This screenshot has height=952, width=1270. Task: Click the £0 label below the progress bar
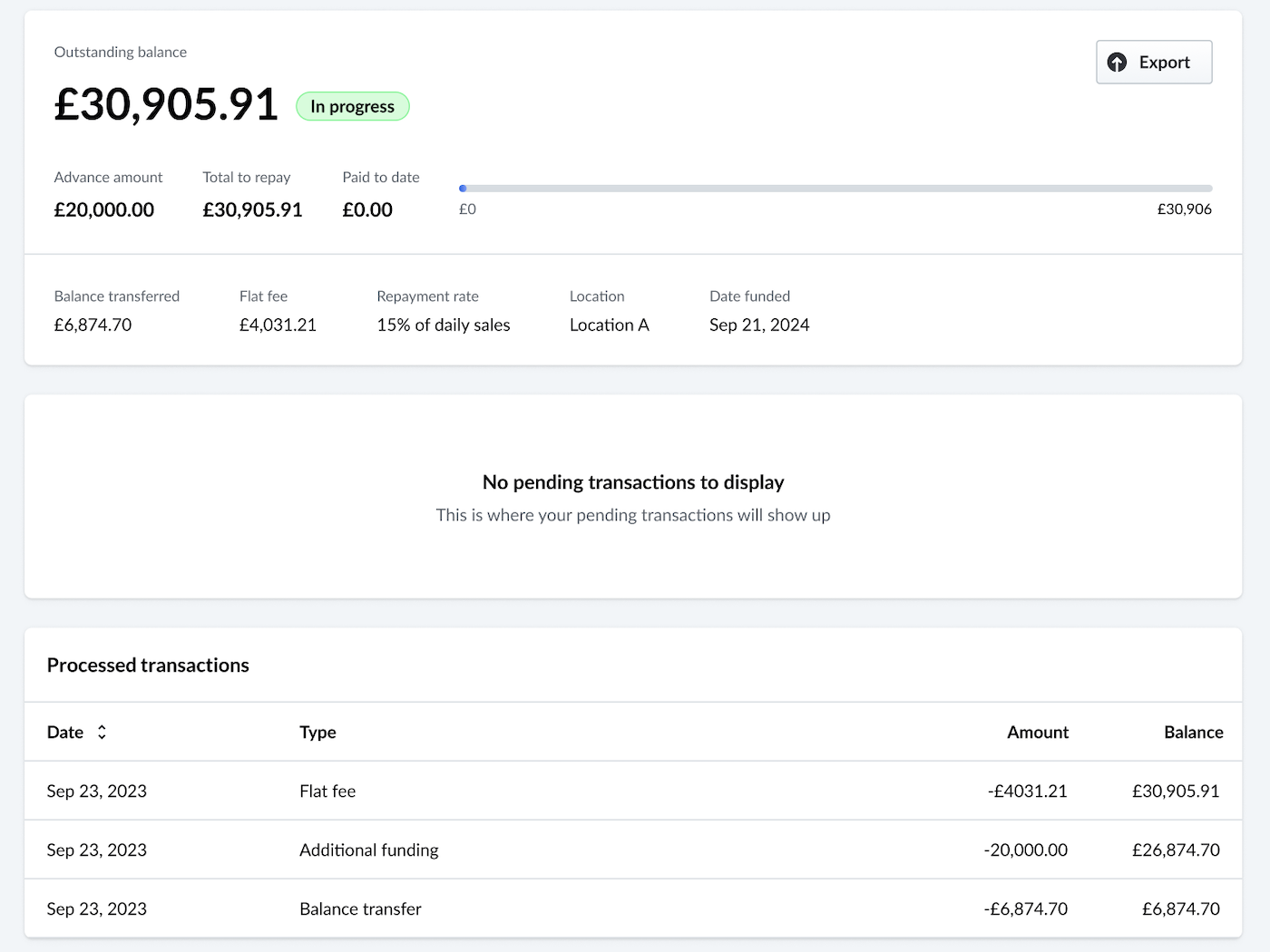[468, 209]
